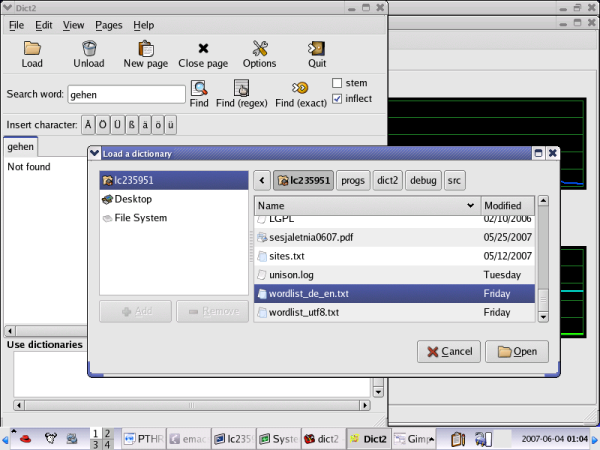Screen dimensions: 600x450
Task: Go to the debug path folder
Action: tap(423, 180)
